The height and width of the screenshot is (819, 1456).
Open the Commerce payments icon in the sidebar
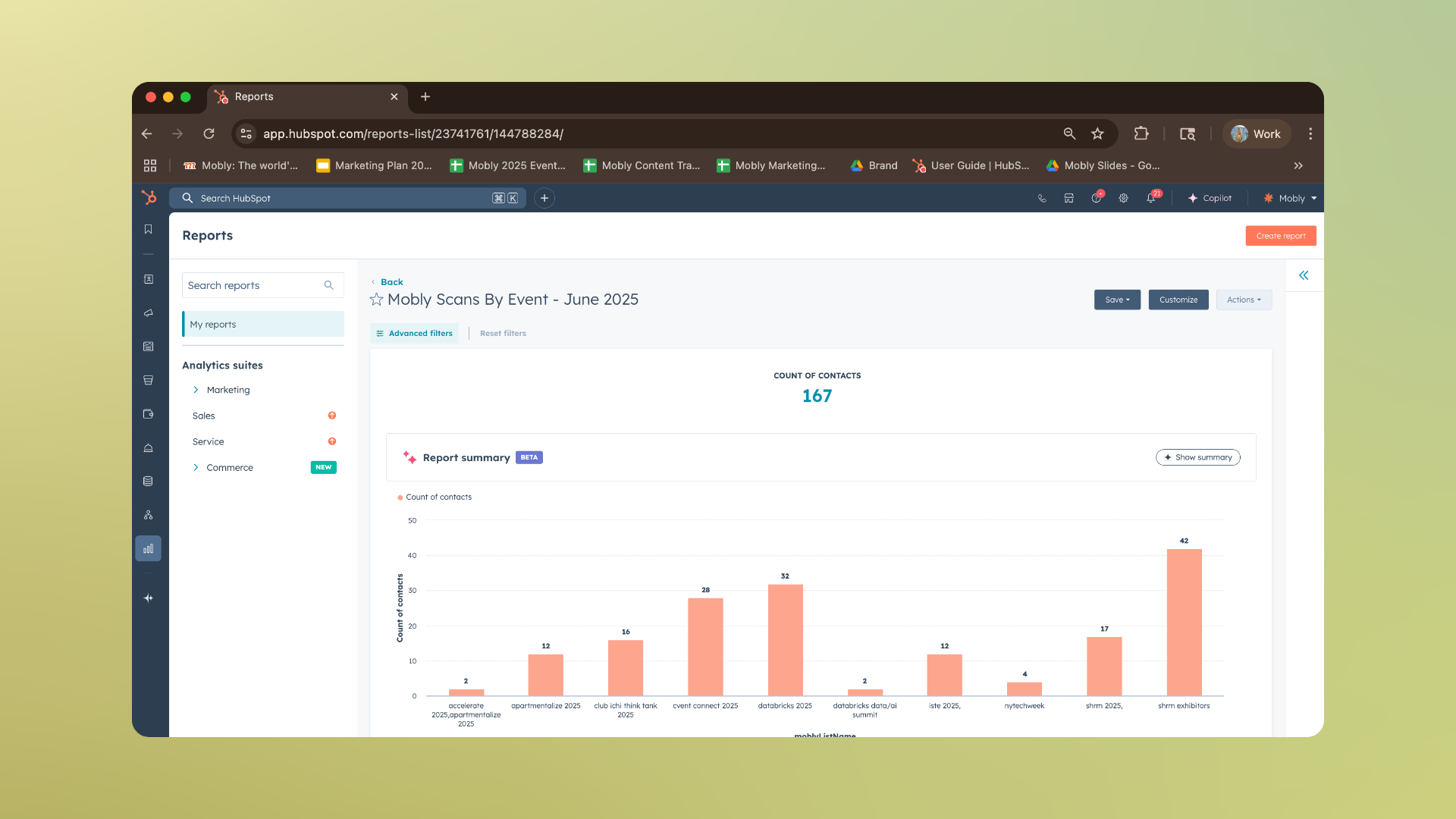click(x=149, y=414)
